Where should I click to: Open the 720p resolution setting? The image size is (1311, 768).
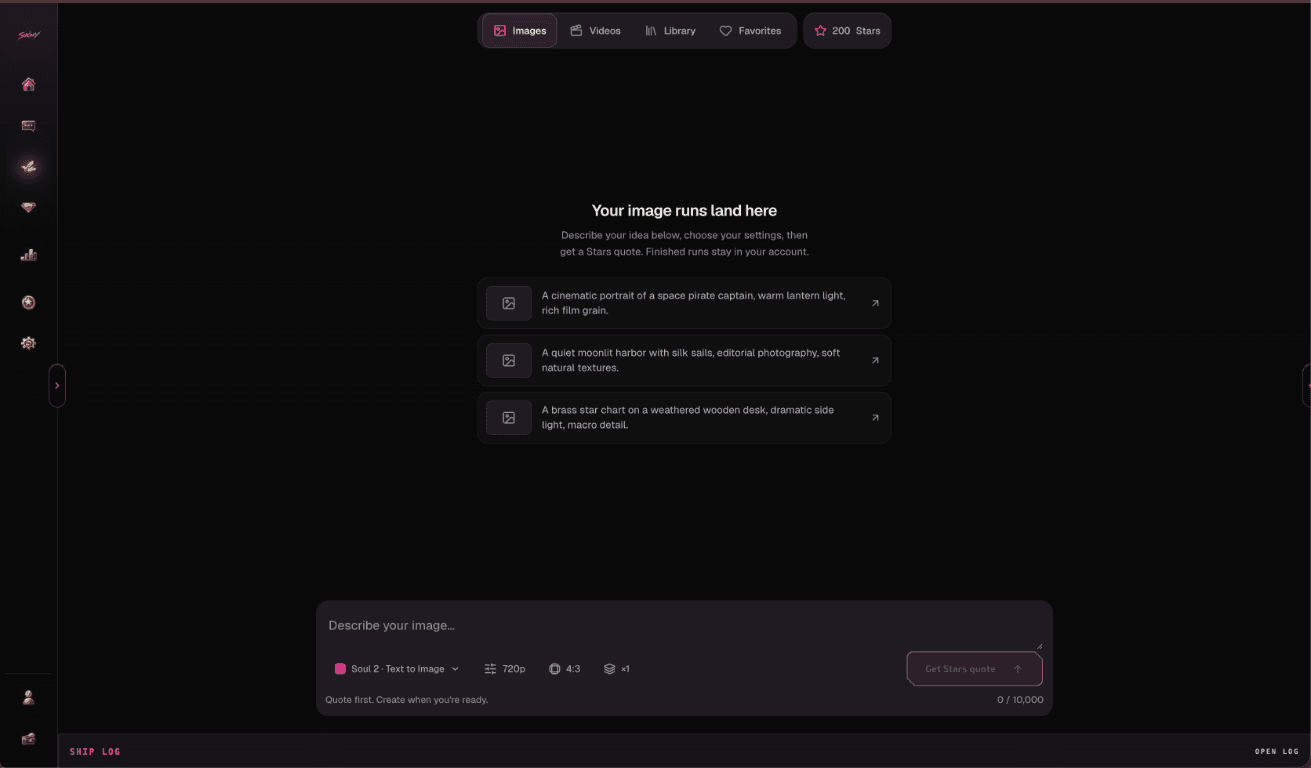pyautogui.click(x=505, y=669)
